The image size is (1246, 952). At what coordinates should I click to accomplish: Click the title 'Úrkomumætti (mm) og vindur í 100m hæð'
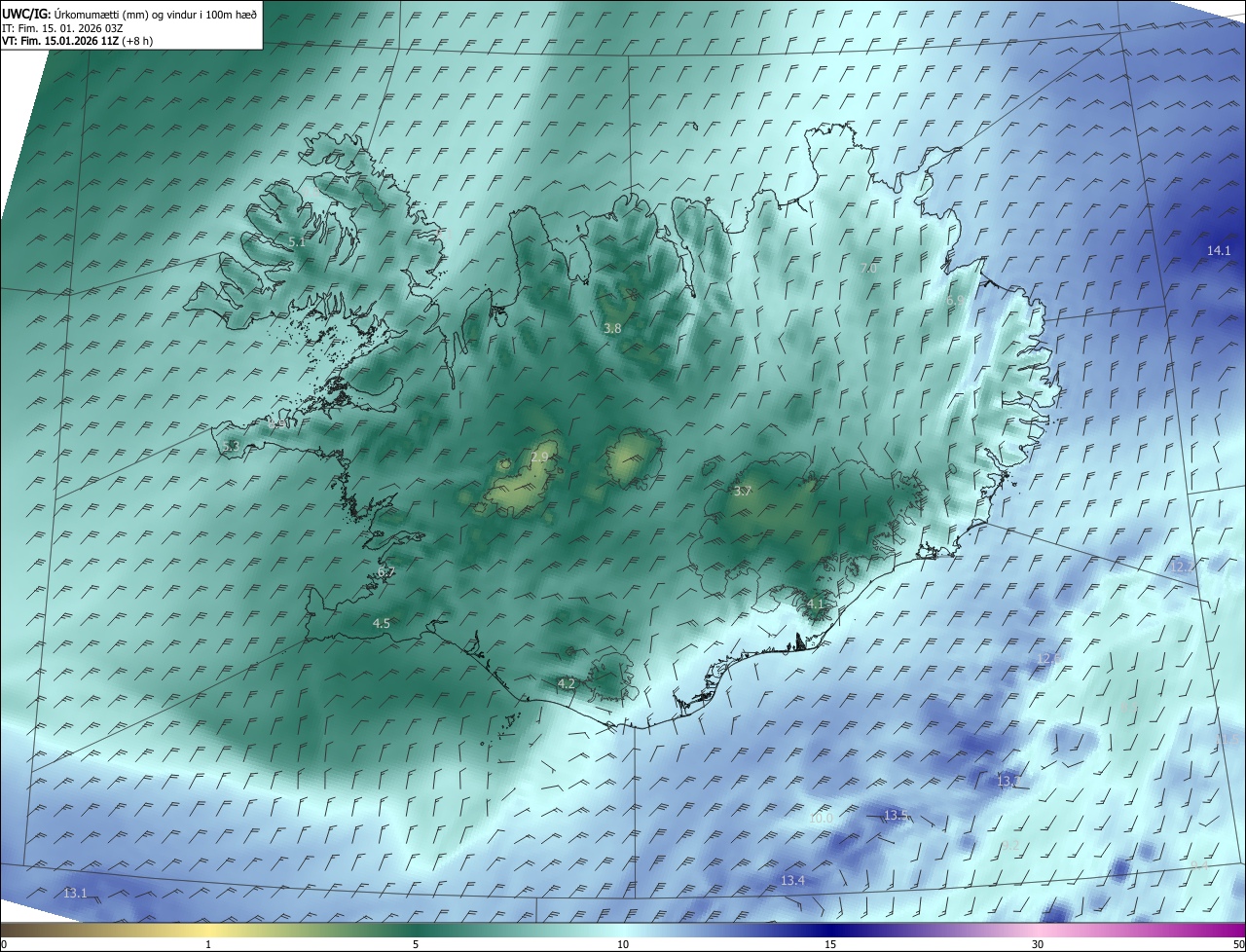point(155,15)
